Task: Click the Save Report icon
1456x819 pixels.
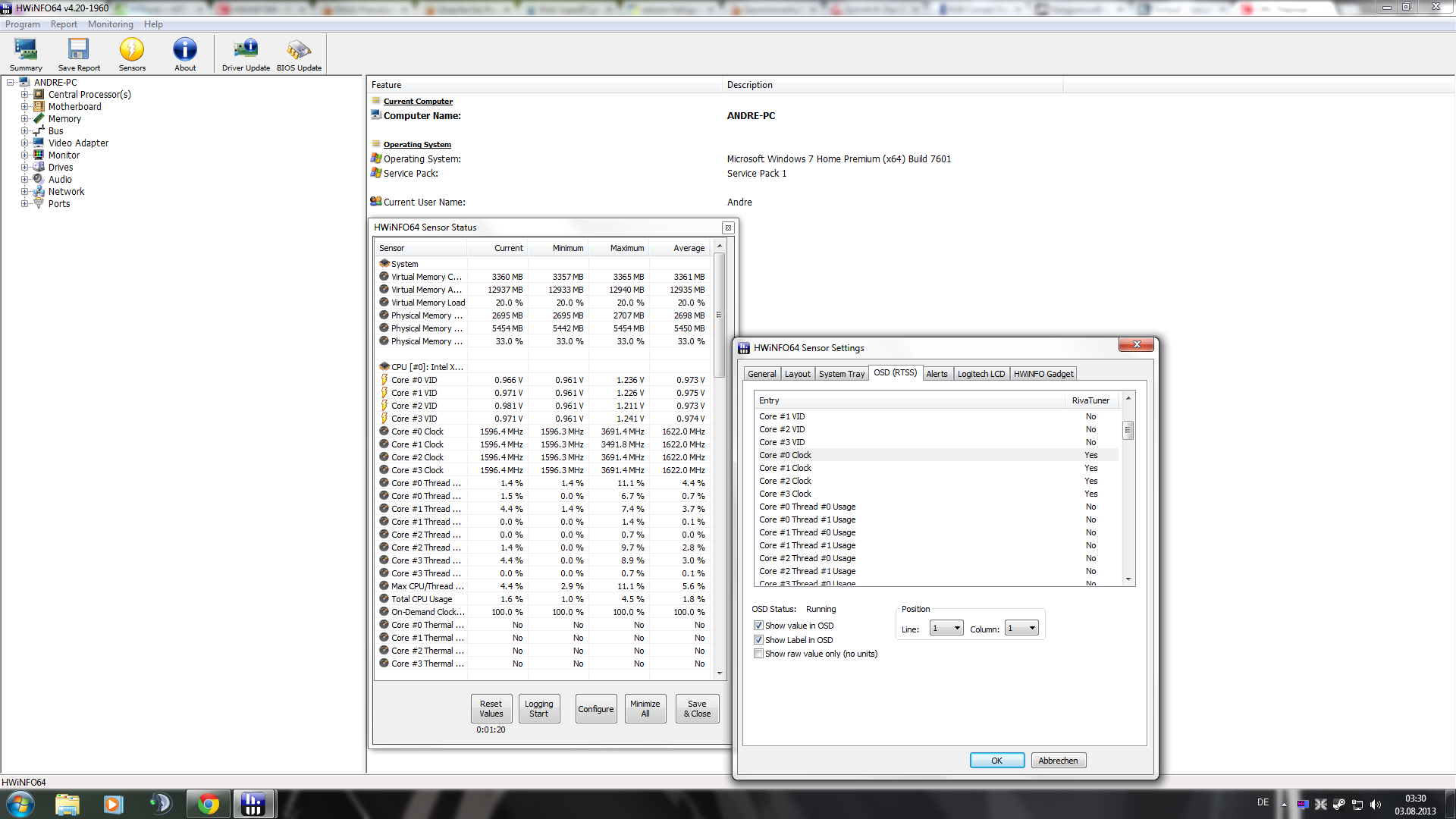Action: [79, 54]
